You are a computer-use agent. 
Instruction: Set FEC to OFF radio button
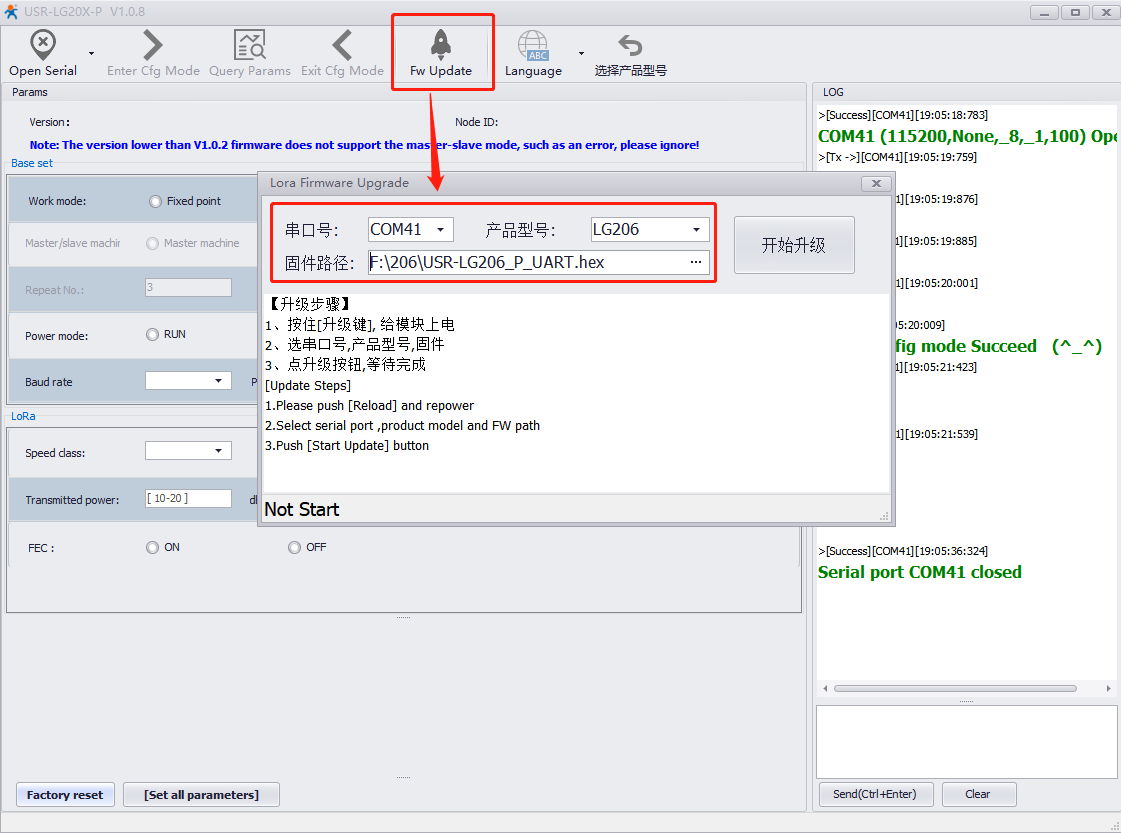[x=294, y=547]
